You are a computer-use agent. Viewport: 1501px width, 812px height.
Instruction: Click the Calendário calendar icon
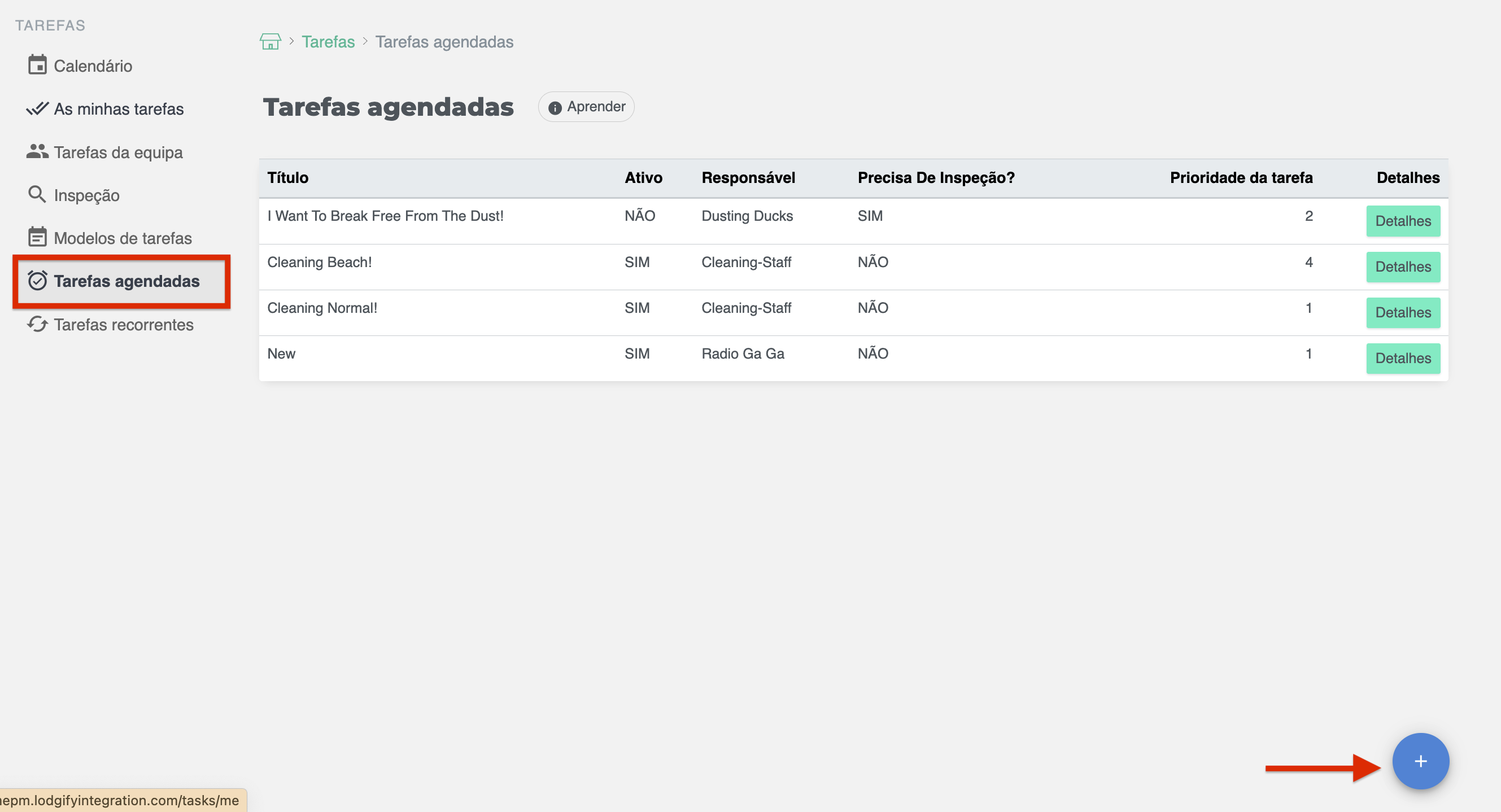37,66
